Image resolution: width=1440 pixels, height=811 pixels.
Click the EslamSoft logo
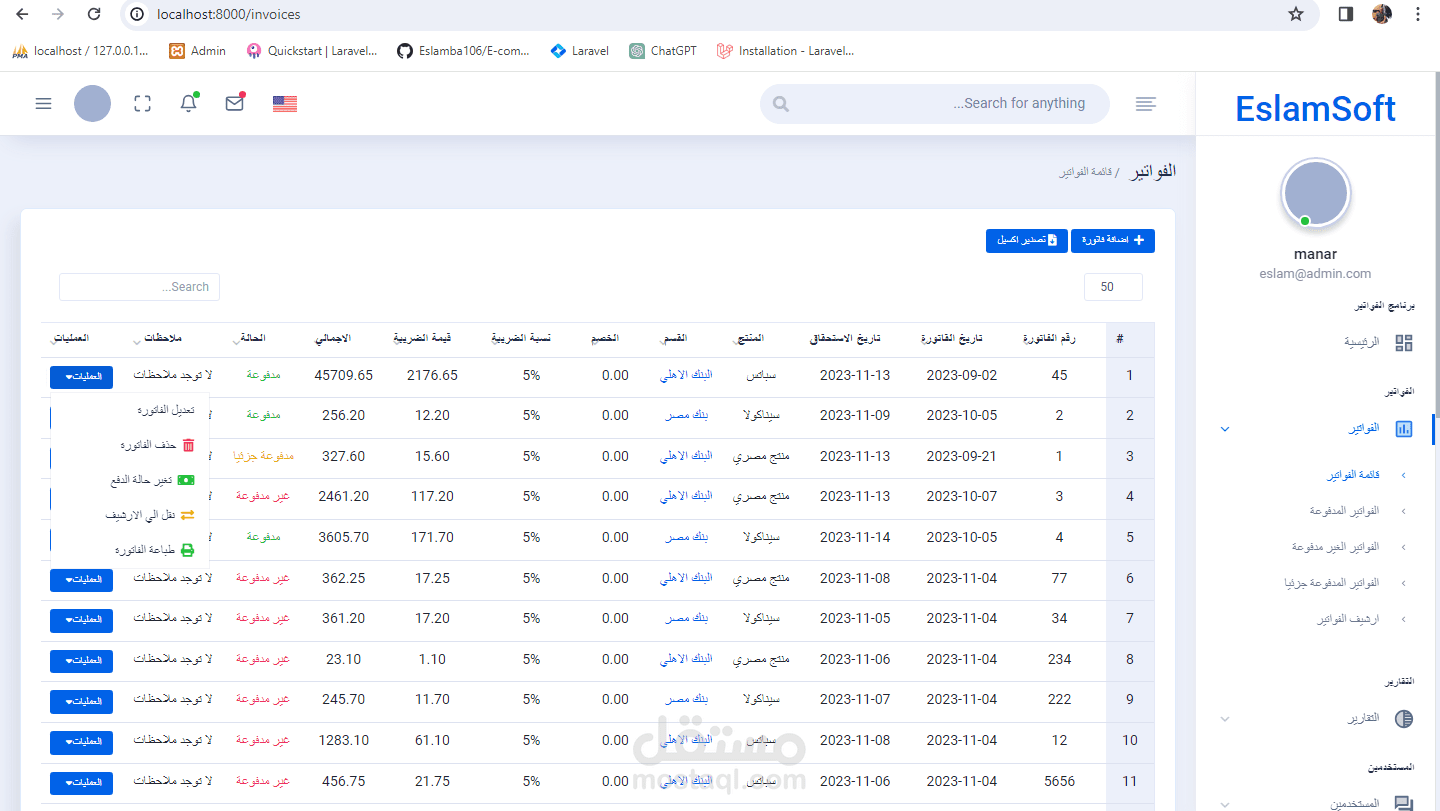[1316, 108]
